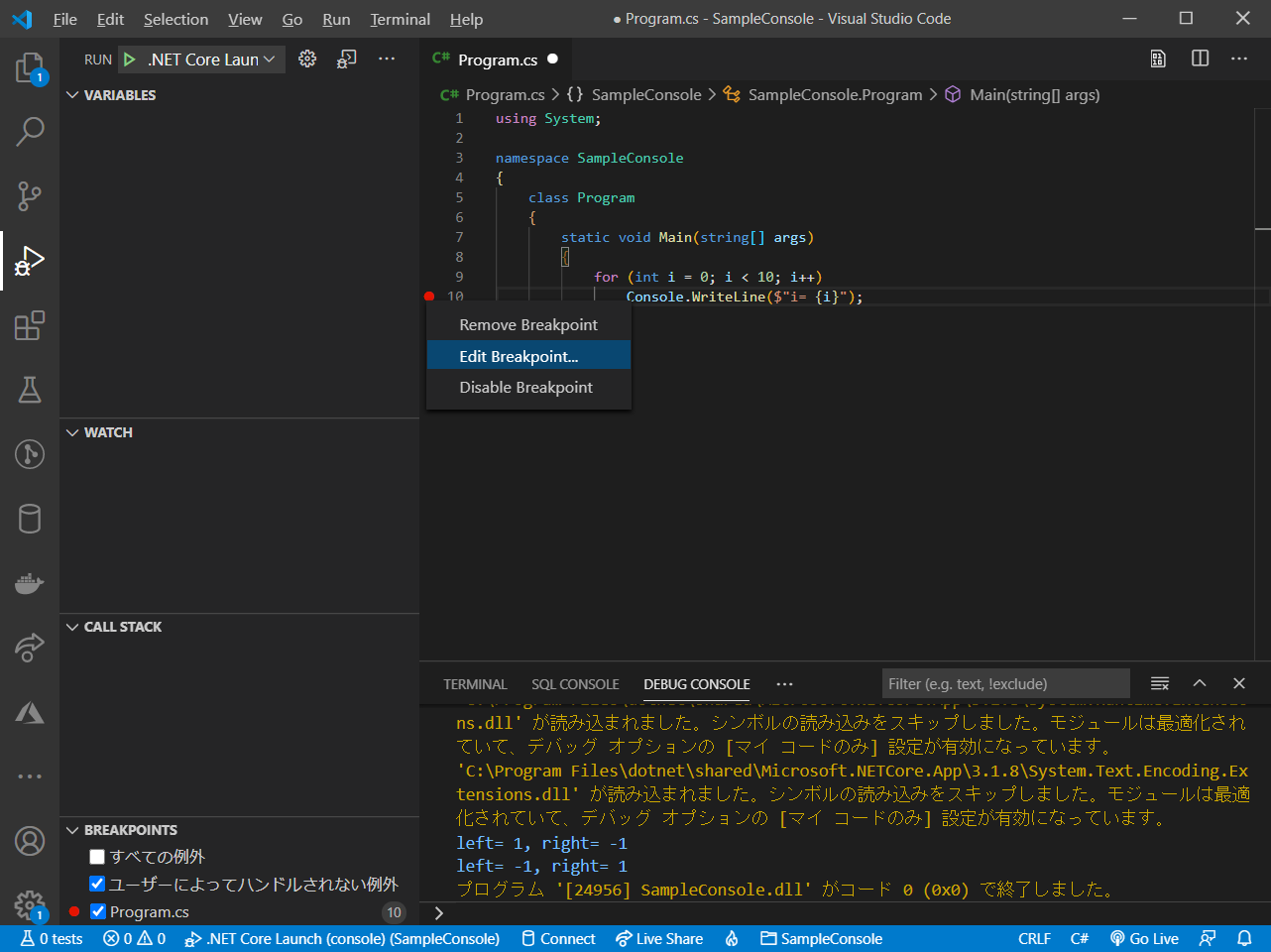The width and height of the screenshot is (1271, 952).
Task: Open the Search view icon
Action: [x=30, y=131]
